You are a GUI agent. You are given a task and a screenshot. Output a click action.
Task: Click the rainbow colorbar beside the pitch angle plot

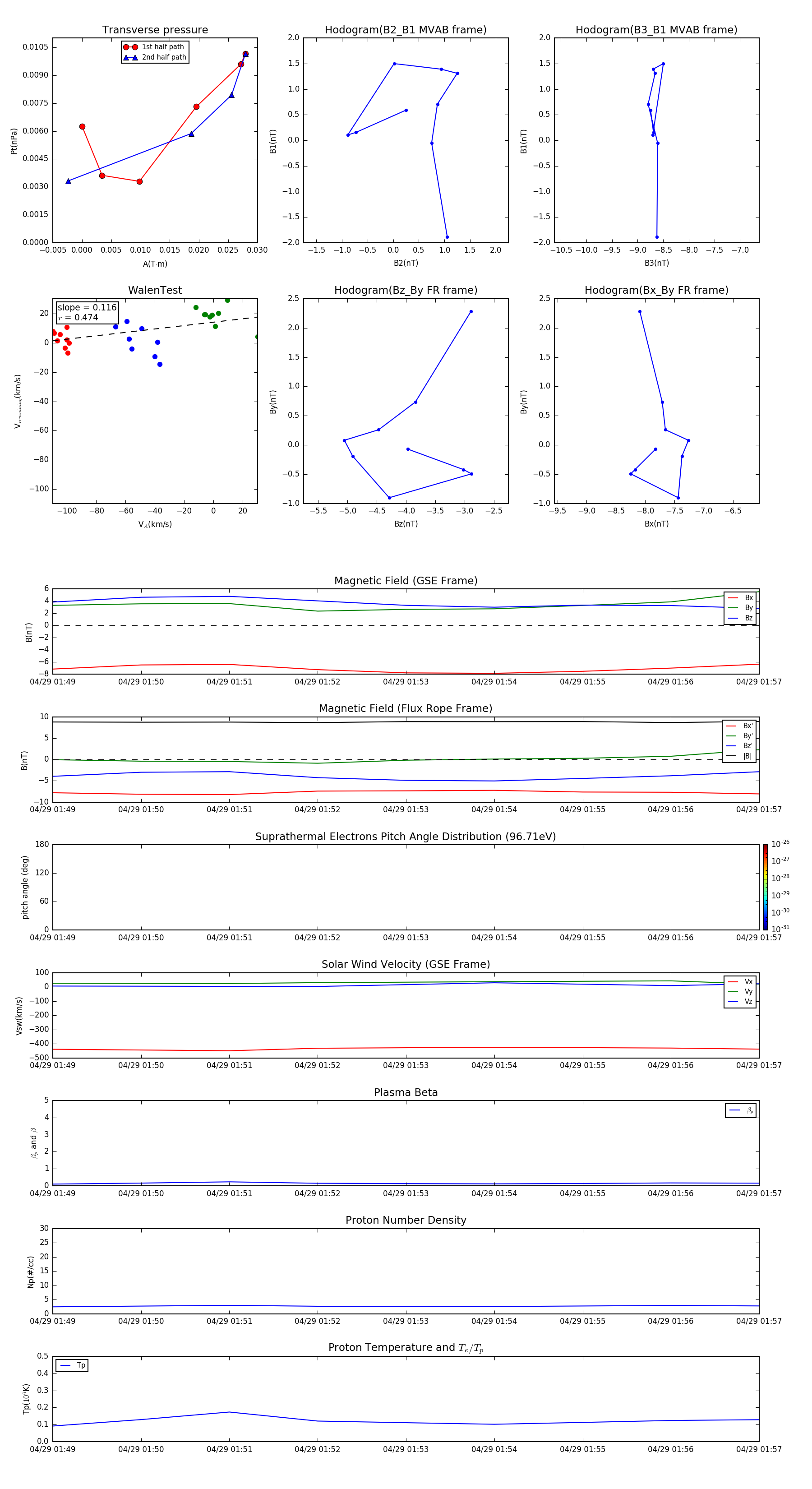point(765,887)
